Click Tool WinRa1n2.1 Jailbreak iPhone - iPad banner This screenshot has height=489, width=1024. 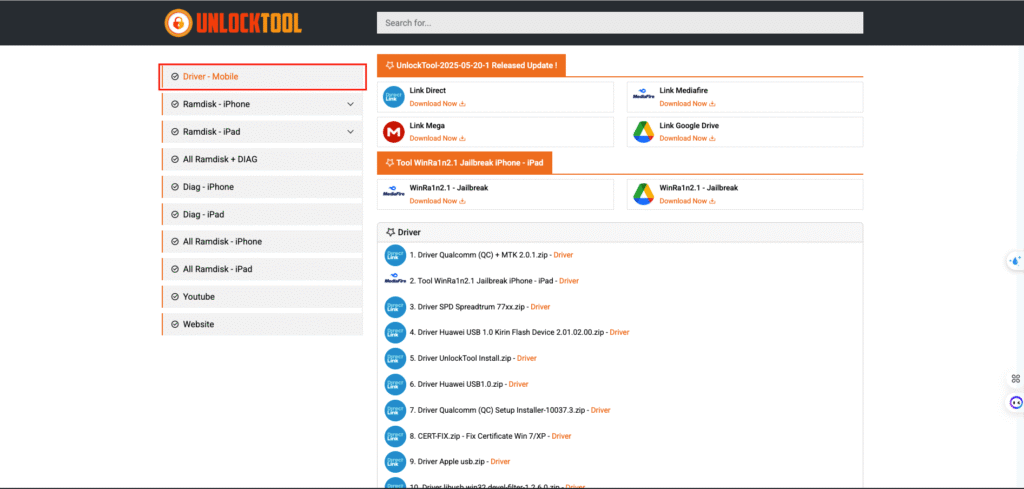(x=464, y=163)
